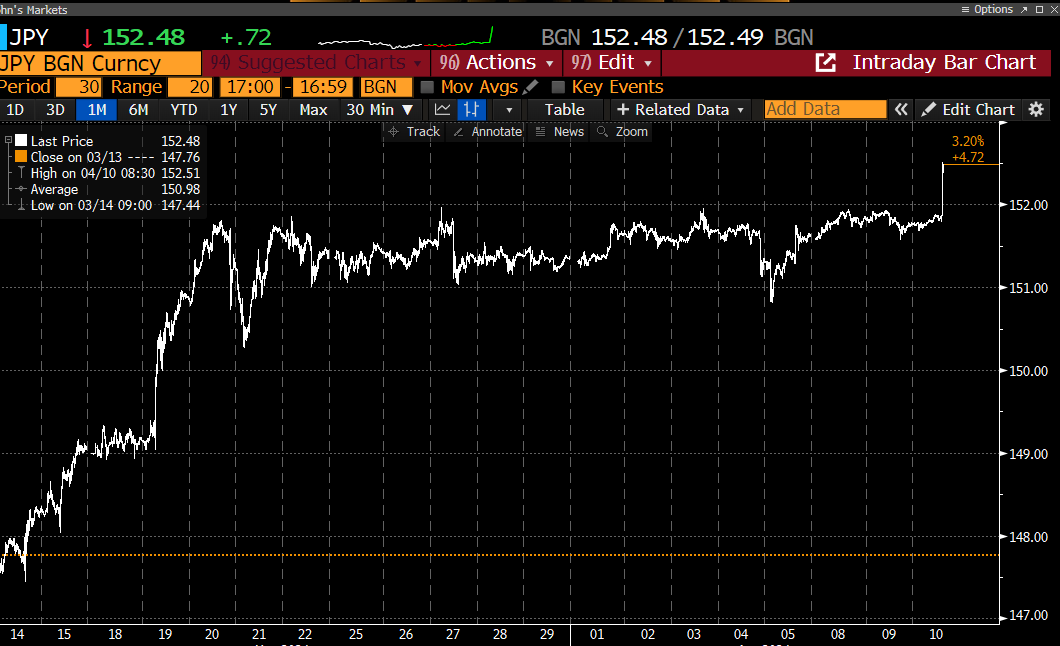This screenshot has width=1060, height=646.
Task: Select the 1M range tab
Action: coord(97,109)
